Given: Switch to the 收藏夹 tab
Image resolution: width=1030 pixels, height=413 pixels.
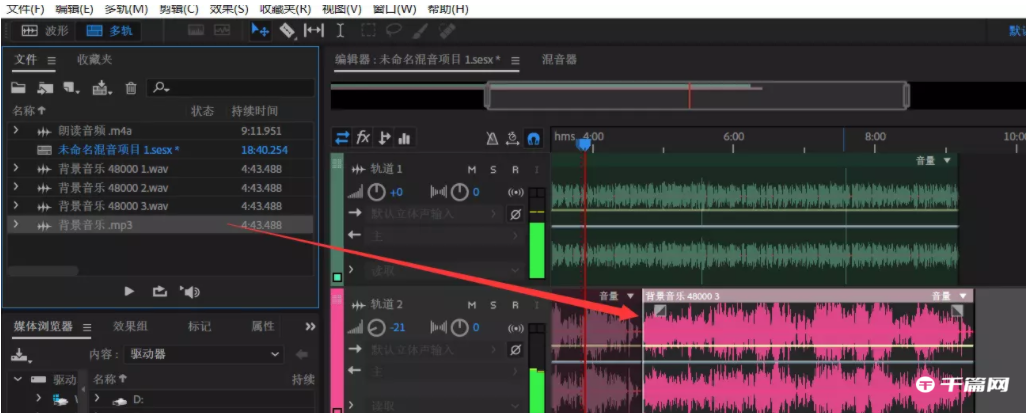Looking at the screenshot, I should 95,60.
